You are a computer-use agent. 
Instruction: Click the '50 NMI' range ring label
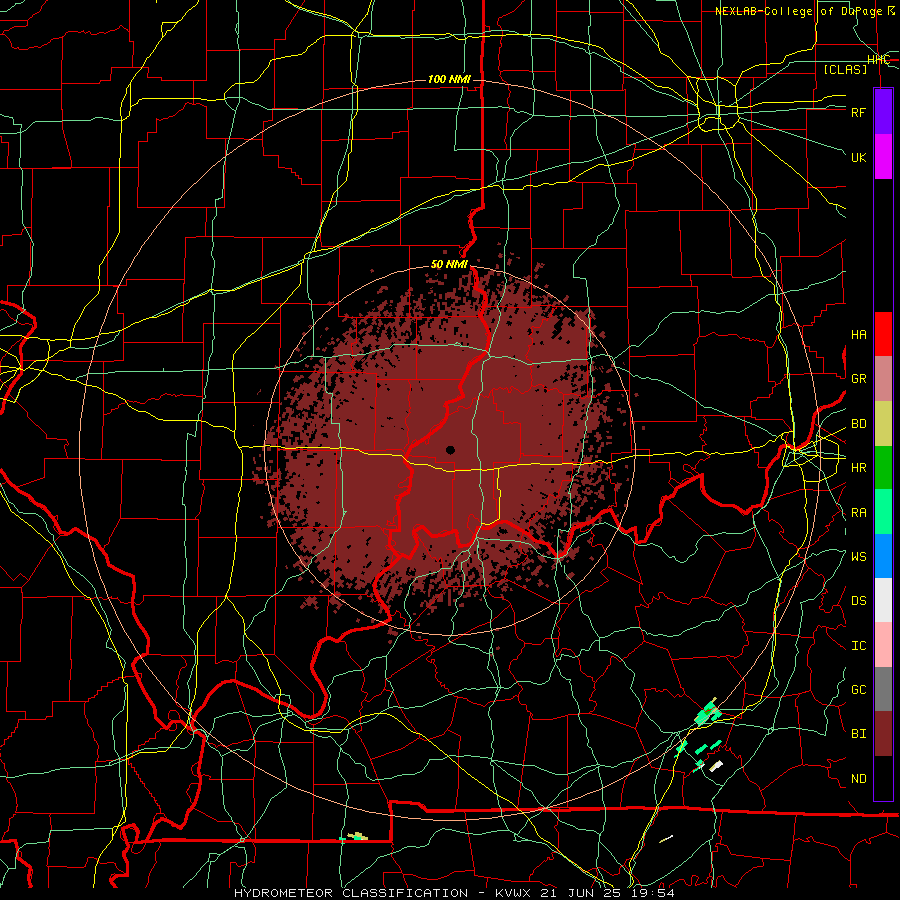coord(449,265)
